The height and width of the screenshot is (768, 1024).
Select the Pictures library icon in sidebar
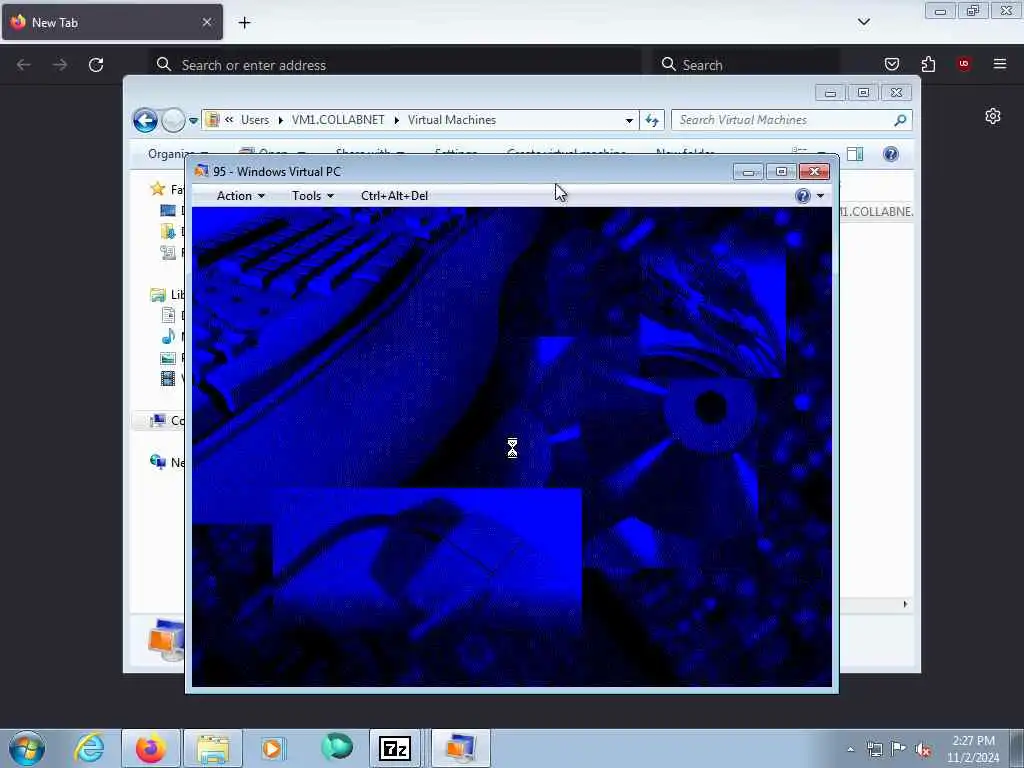(x=168, y=358)
